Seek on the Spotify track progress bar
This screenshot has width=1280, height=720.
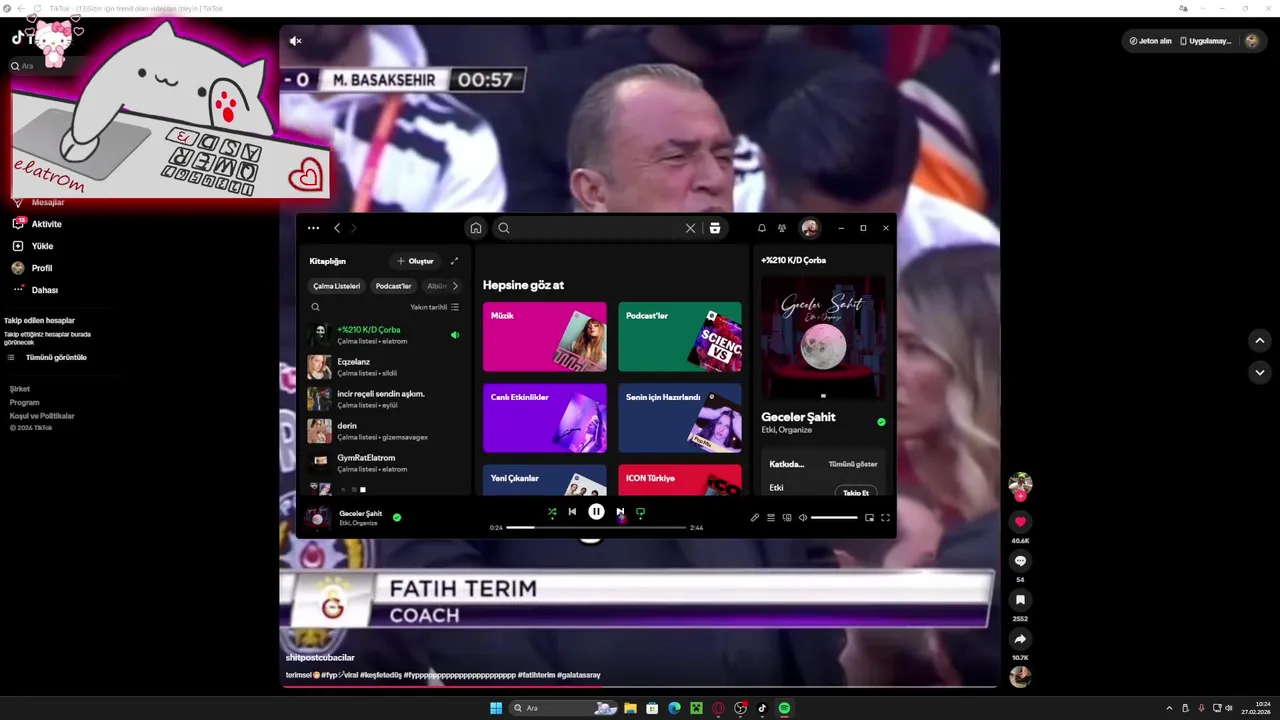(596, 527)
